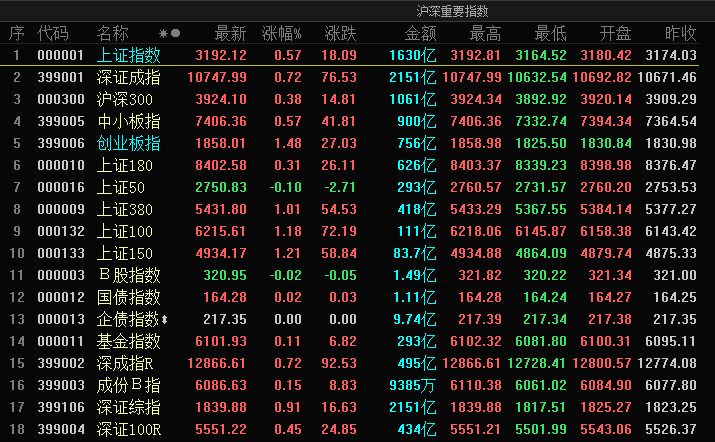Sort by the 最高 column header

(485, 33)
